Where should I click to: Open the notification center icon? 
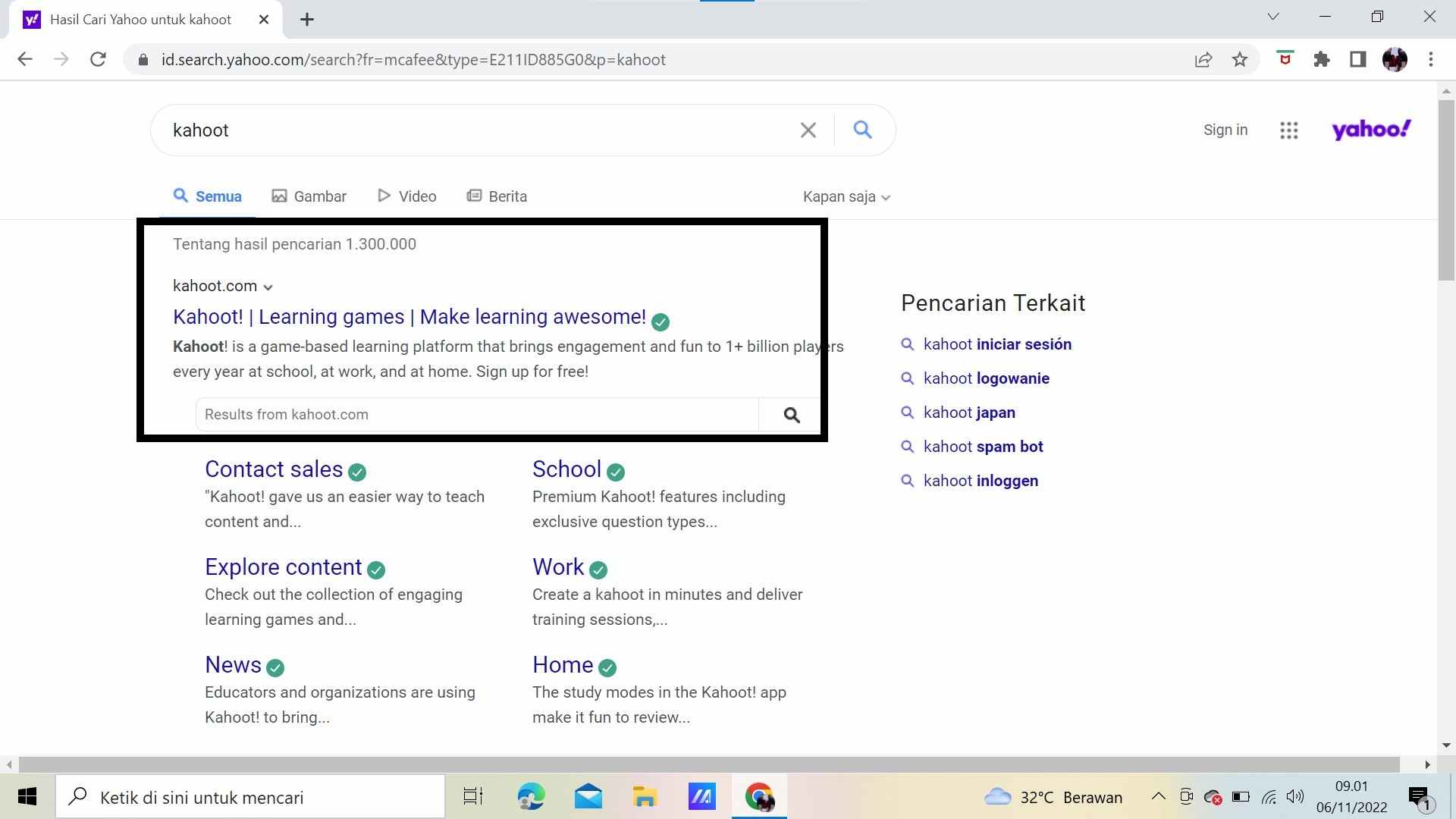pyautogui.click(x=1419, y=797)
